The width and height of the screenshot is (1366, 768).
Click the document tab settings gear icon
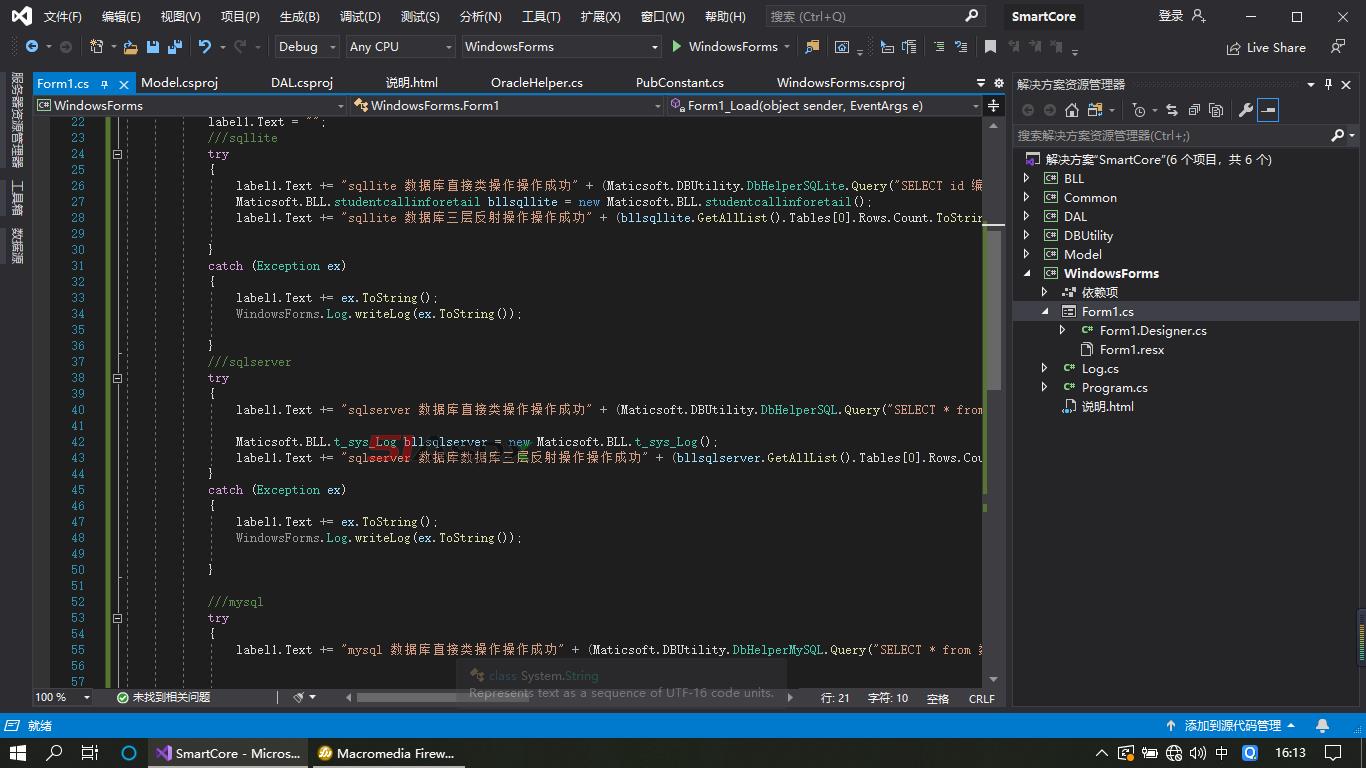point(998,83)
